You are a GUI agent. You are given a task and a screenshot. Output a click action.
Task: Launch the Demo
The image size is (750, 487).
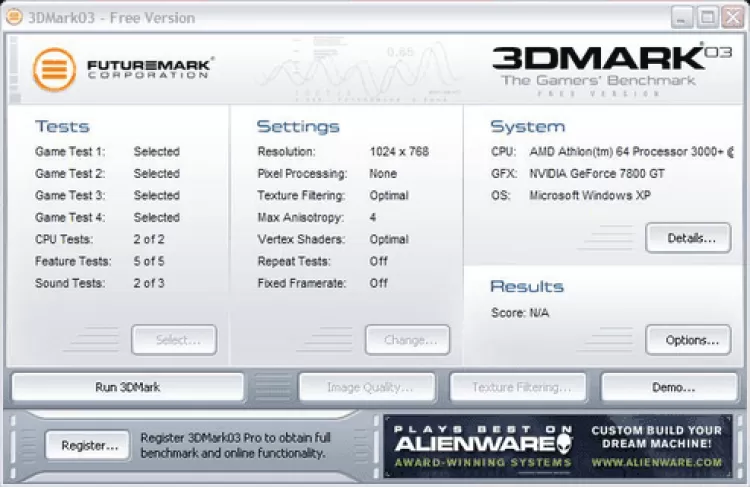667,387
